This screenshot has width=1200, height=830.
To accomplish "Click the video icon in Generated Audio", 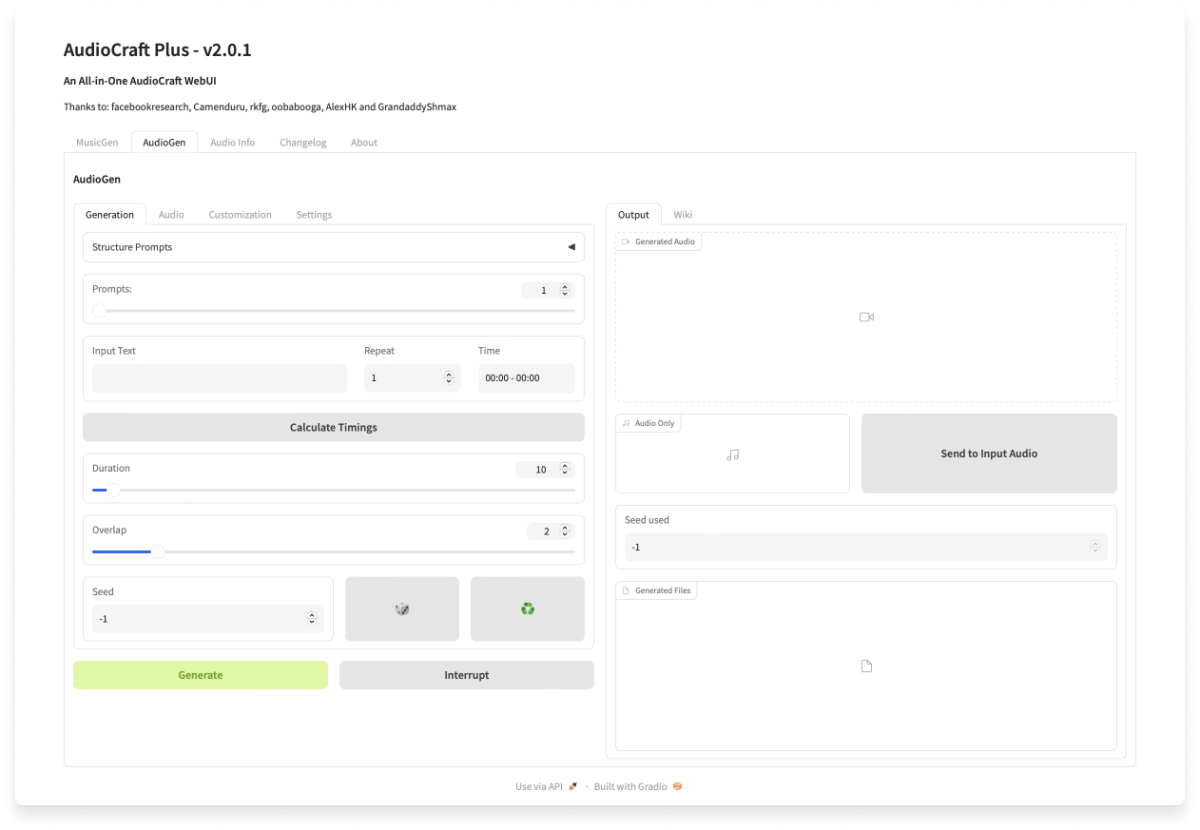I will [866, 317].
